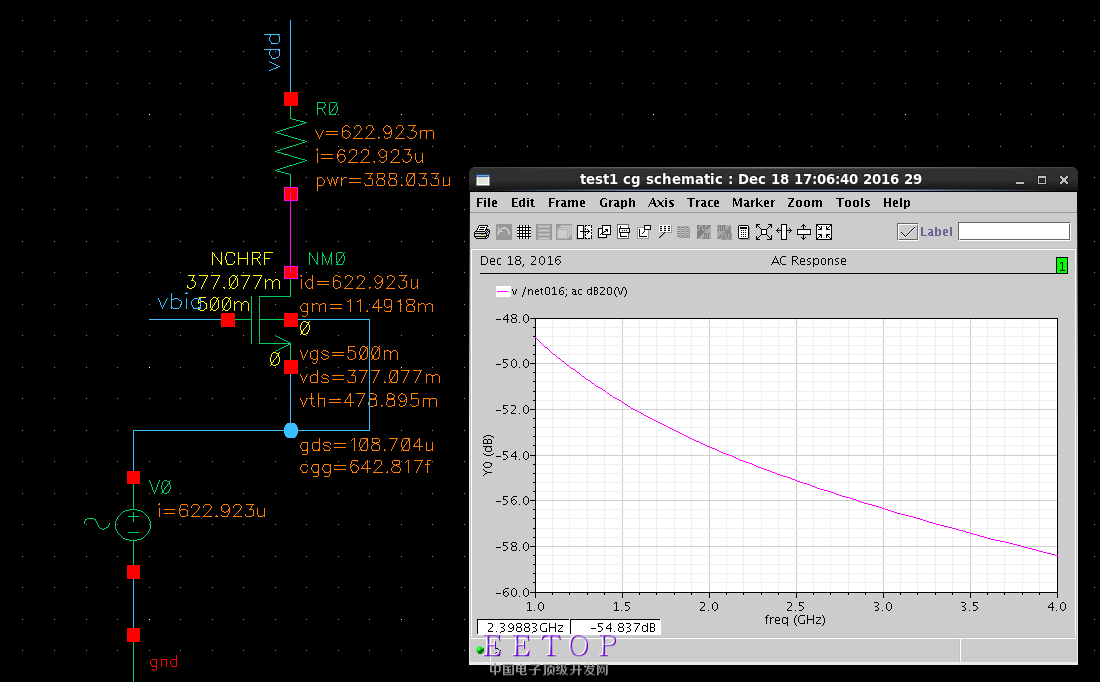The image size is (1100, 682).
Task: Toggle the grid display icon
Action: [524, 232]
